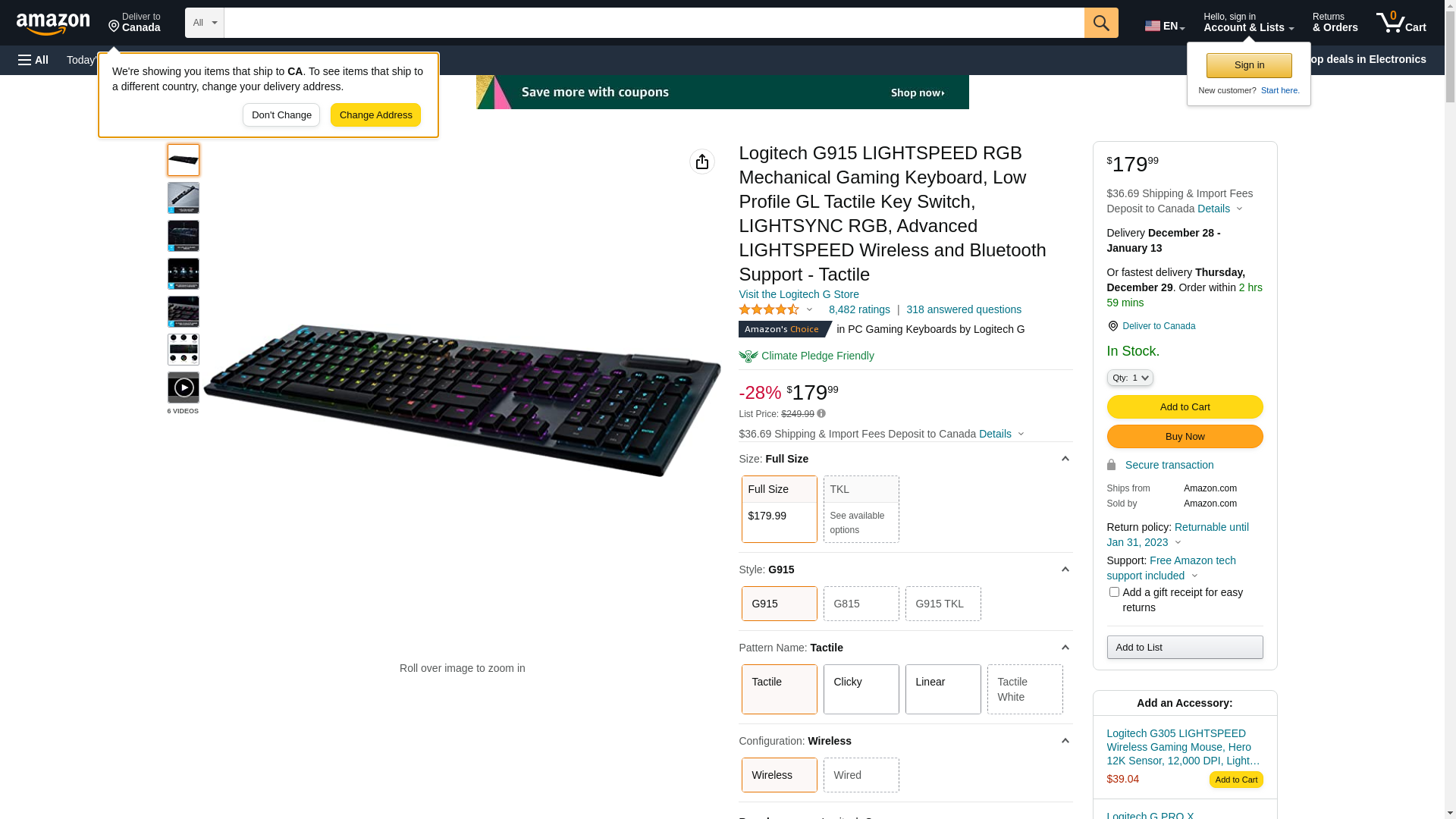Click Add to Cart button

pyautogui.click(x=1185, y=406)
